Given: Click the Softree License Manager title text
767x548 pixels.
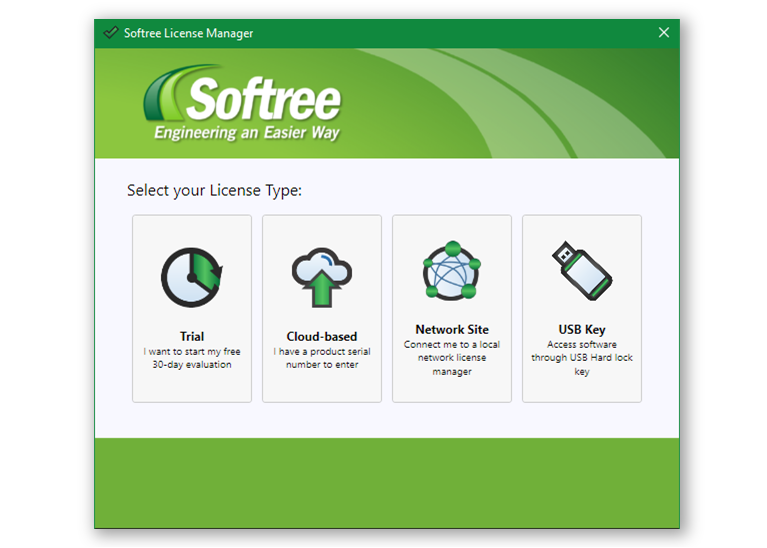Looking at the screenshot, I should coord(188,33).
